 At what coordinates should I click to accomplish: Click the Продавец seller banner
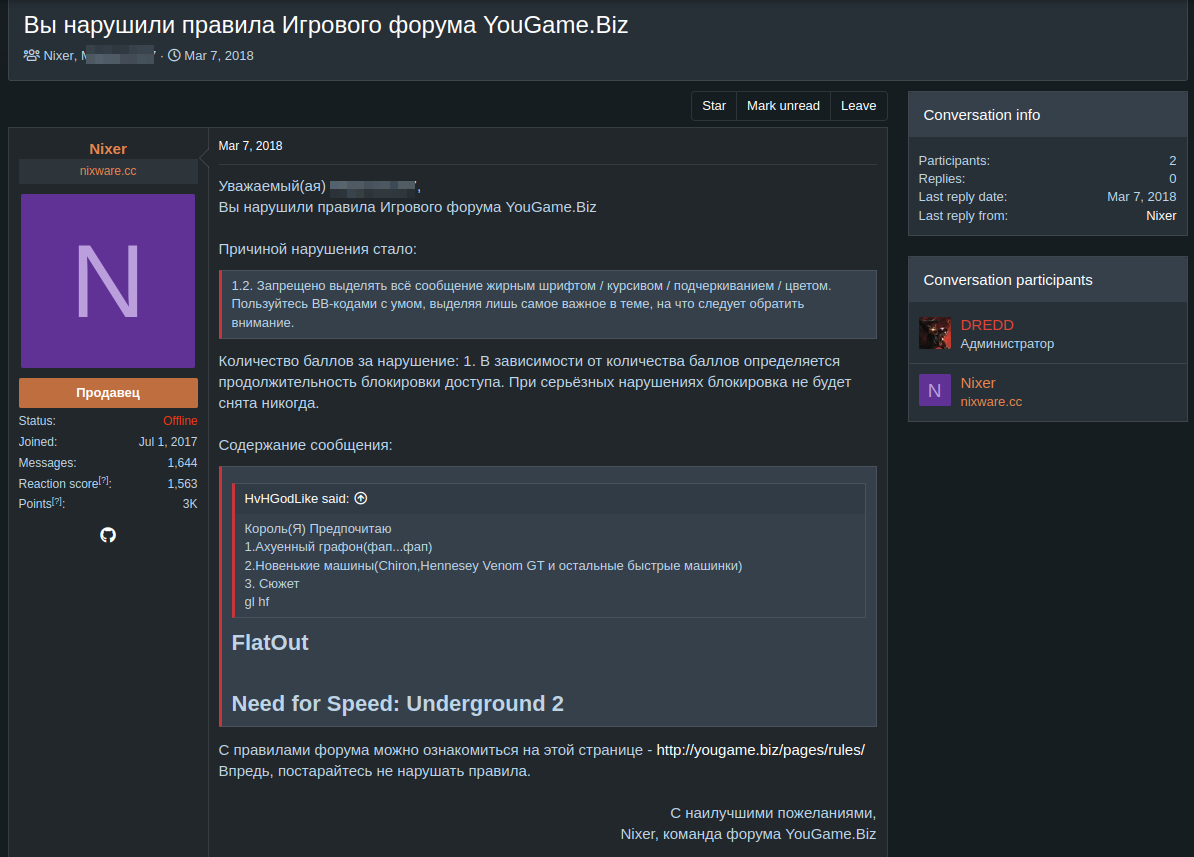[108, 393]
